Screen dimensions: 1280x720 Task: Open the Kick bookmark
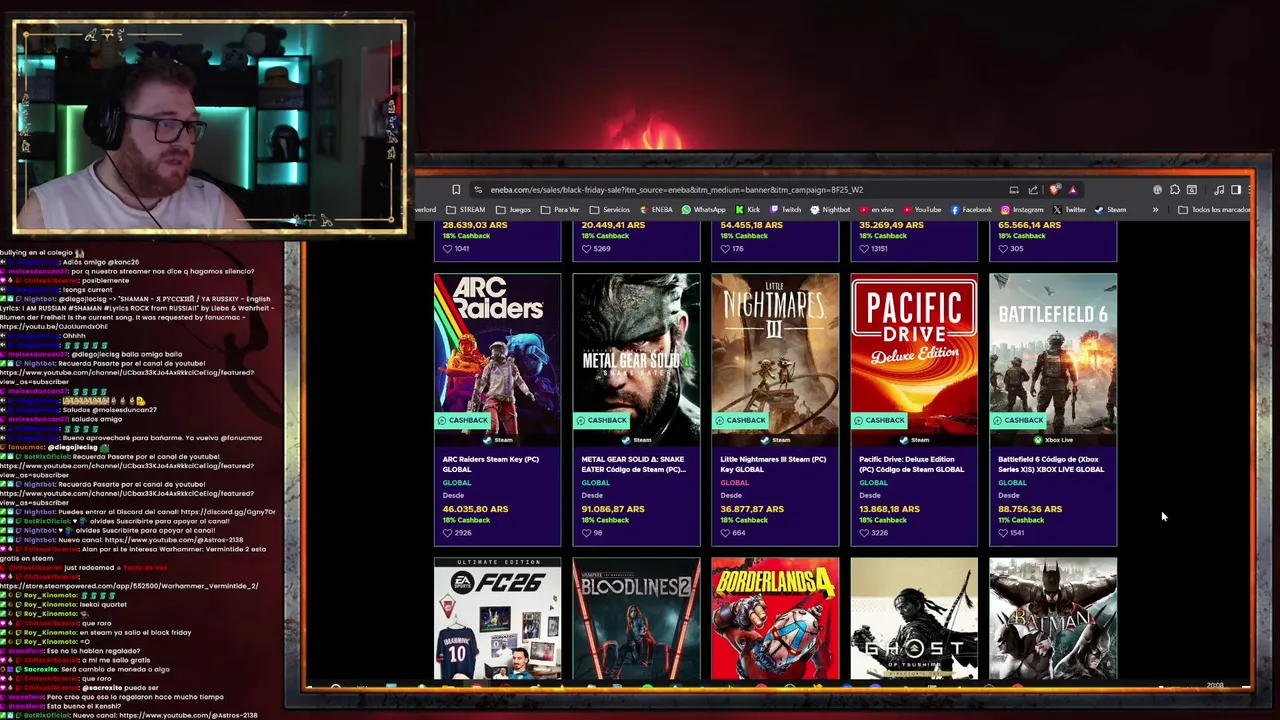click(x=747, y=210)
